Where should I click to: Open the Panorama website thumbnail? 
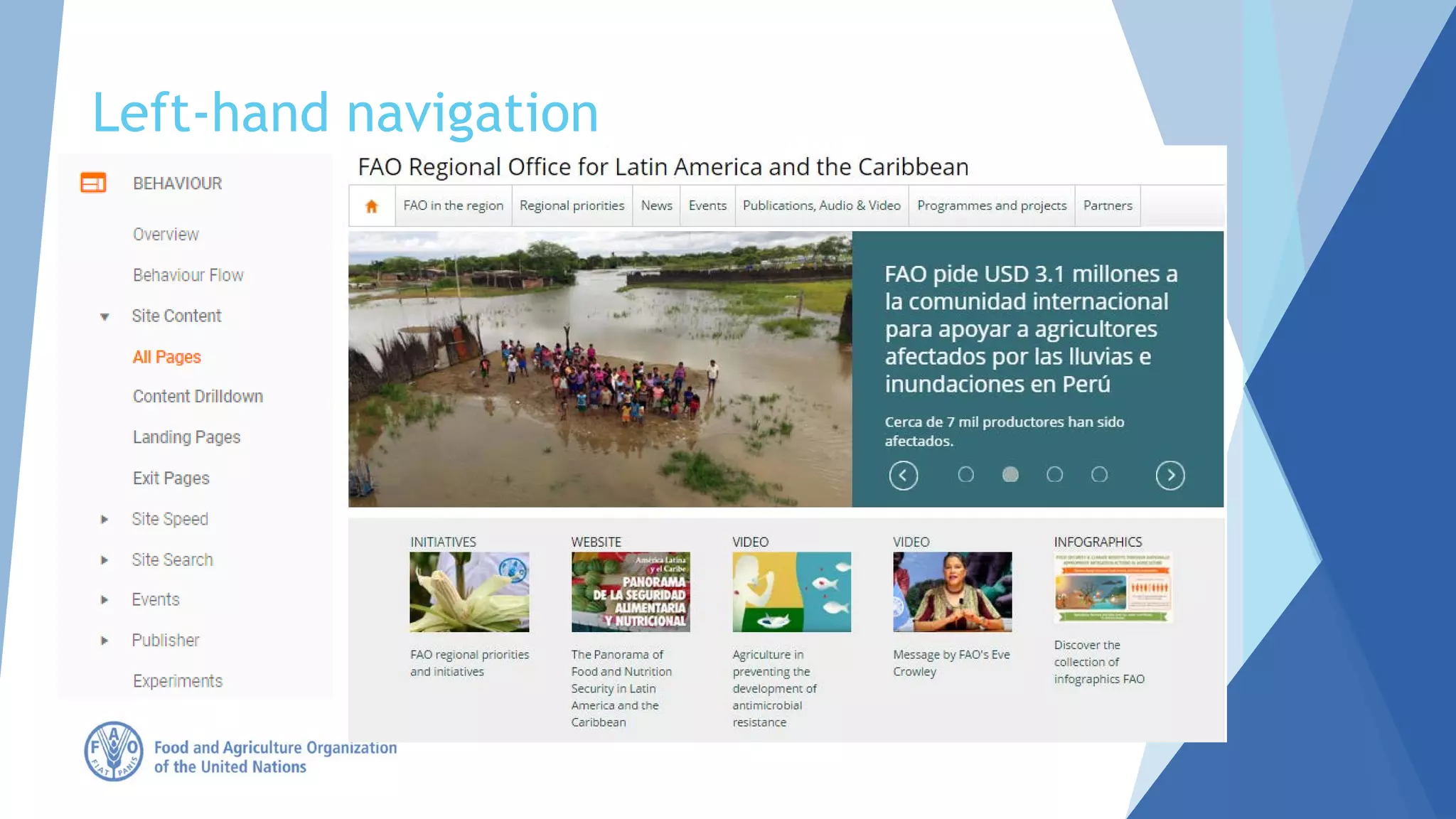[631, 591]
